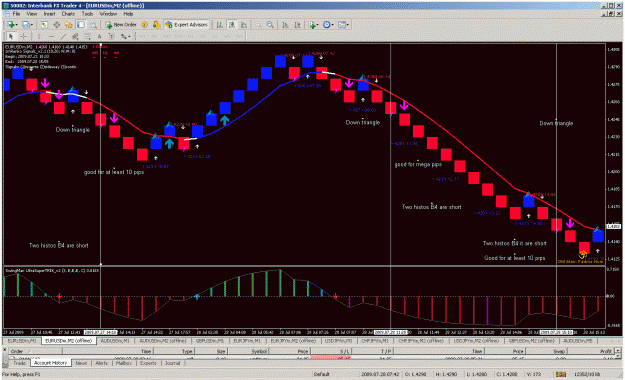Show the Market Watch window icon
The image size is (625, 380).
[x=44, y=25]
